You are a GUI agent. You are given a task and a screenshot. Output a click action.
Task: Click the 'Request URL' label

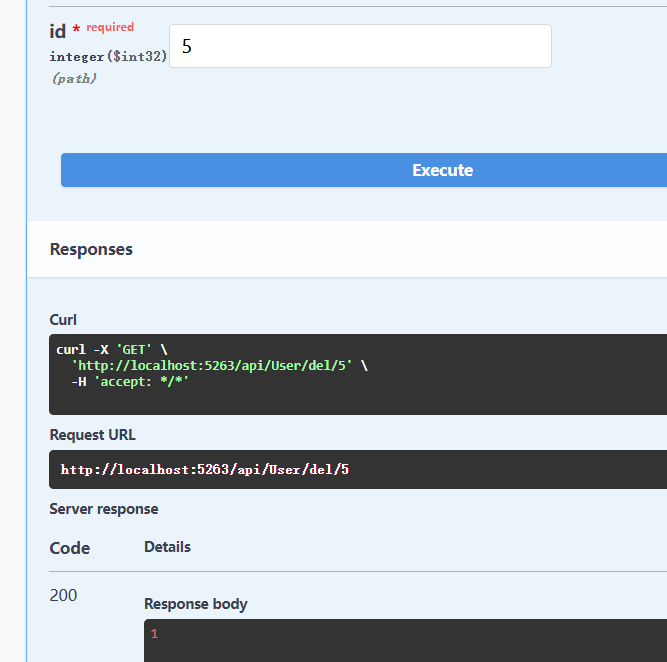pyautogui.click(x=92, y=435)
